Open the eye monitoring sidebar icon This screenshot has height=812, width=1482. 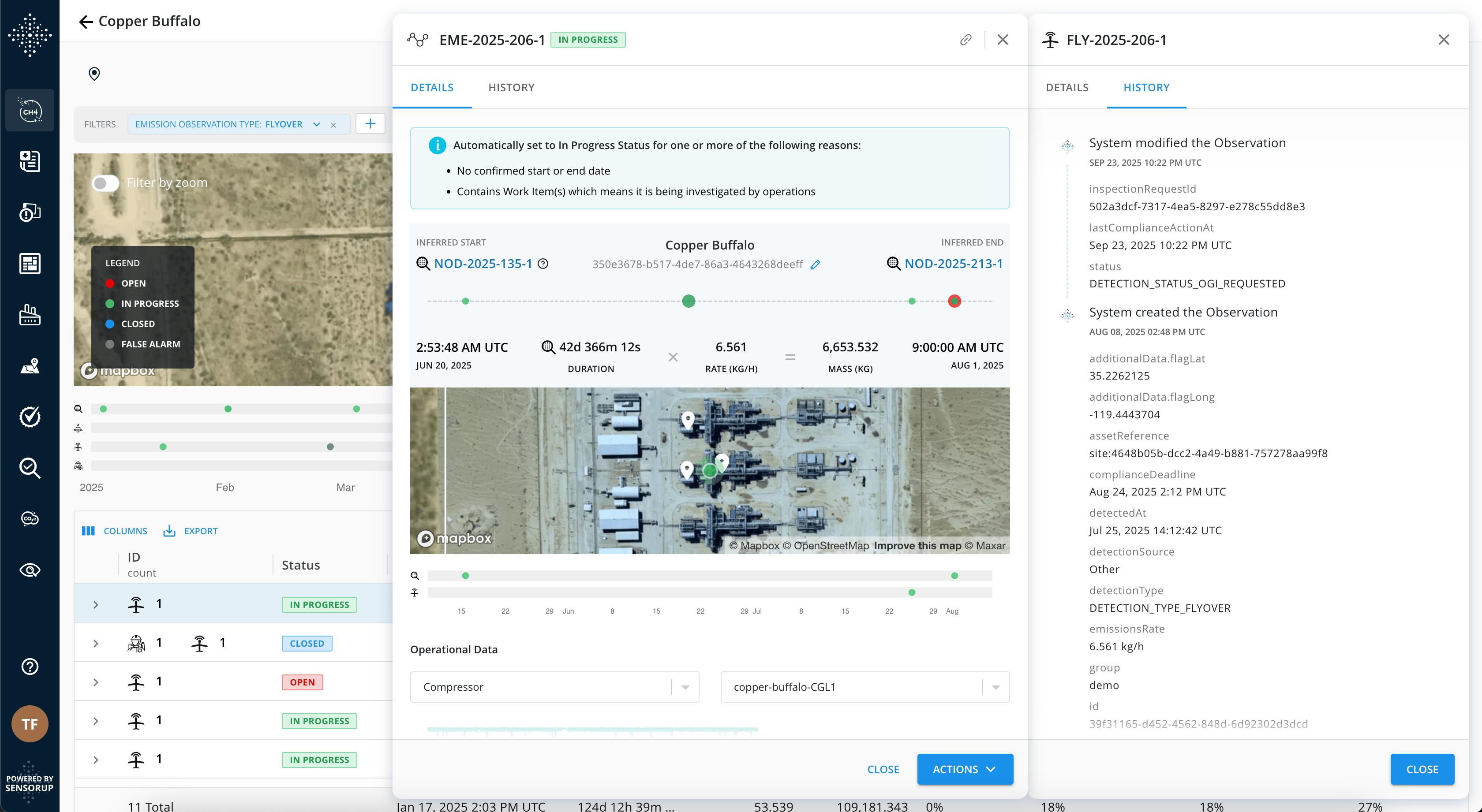click(30, 570)
